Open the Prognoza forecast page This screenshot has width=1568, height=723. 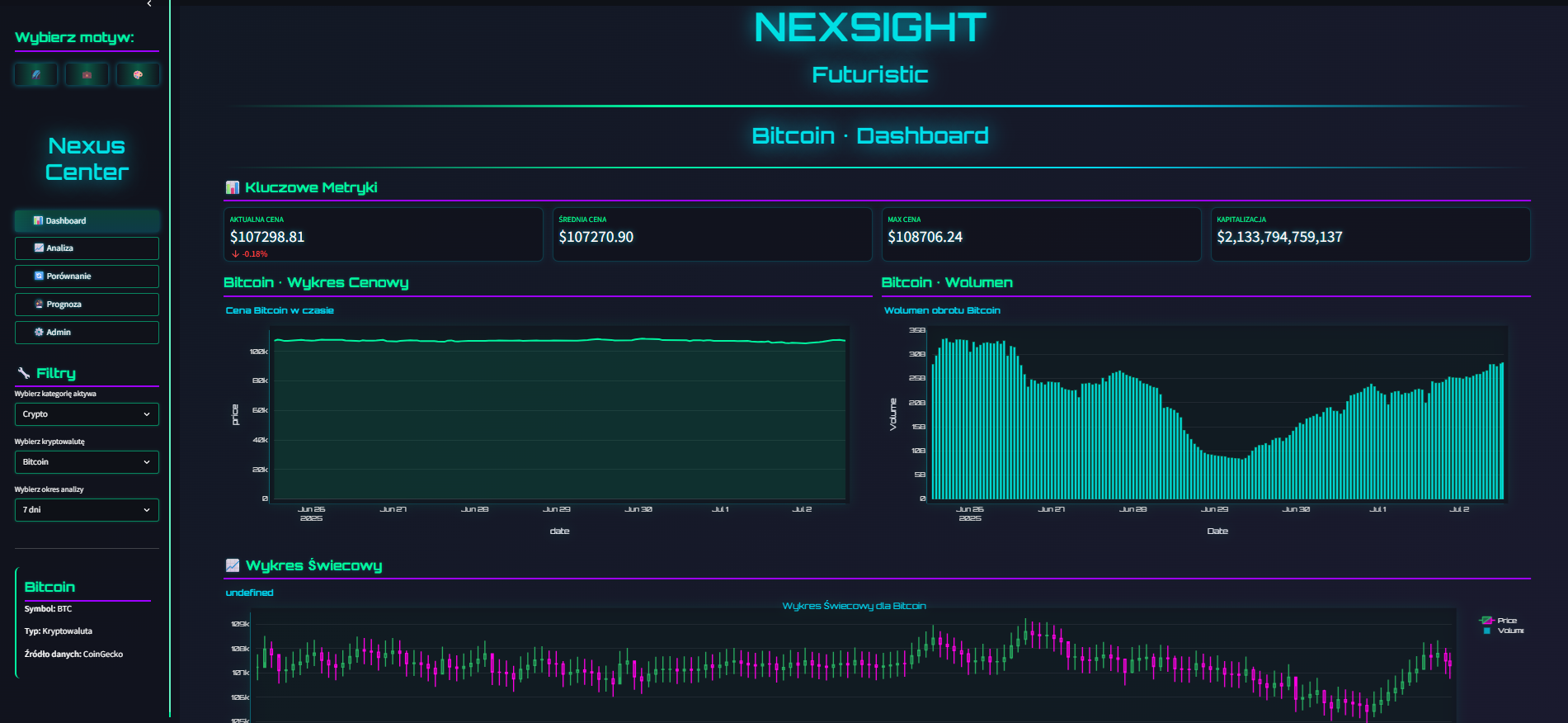point(87,305)
